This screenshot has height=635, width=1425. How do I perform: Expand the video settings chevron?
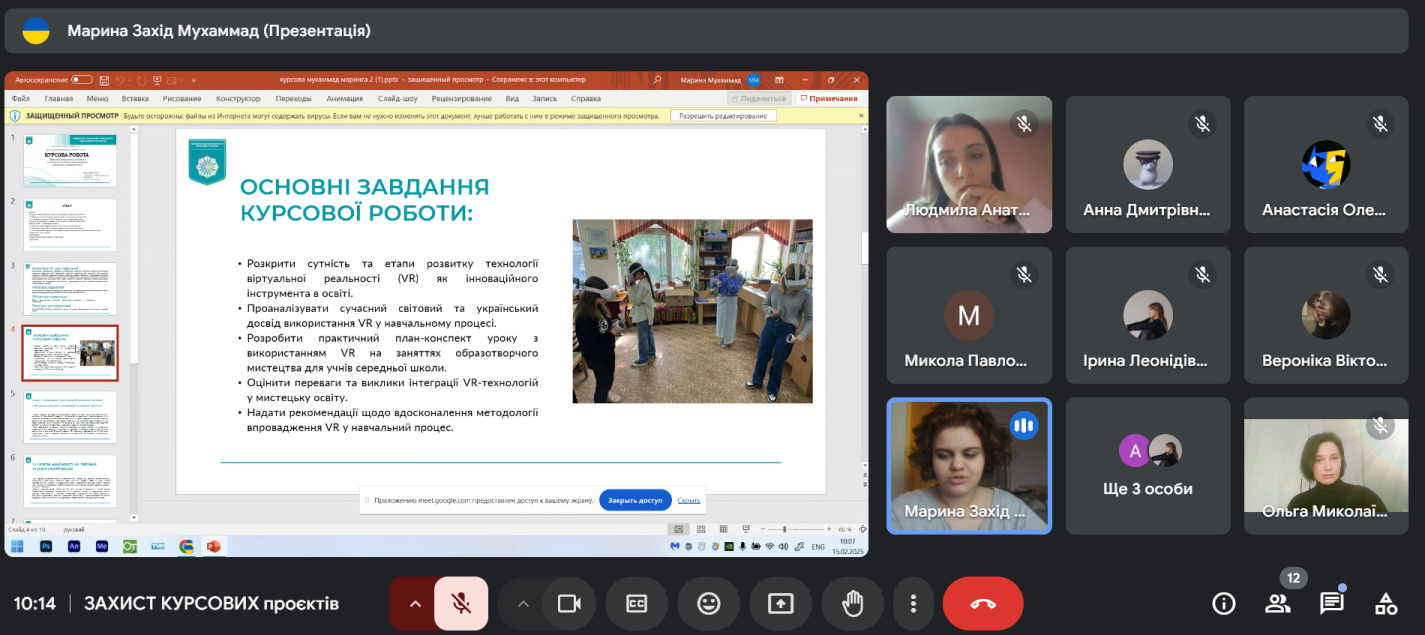522,604
